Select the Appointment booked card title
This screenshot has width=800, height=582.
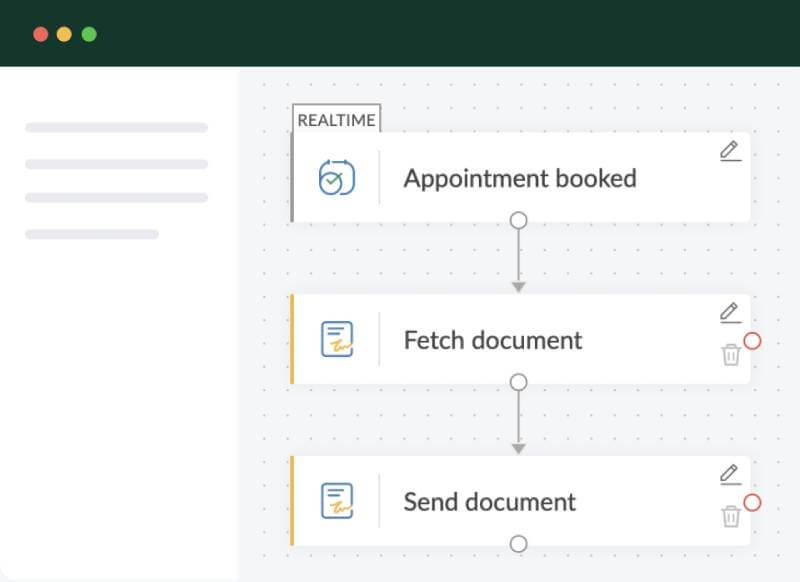pyautogui.click(x=520, y=179)
